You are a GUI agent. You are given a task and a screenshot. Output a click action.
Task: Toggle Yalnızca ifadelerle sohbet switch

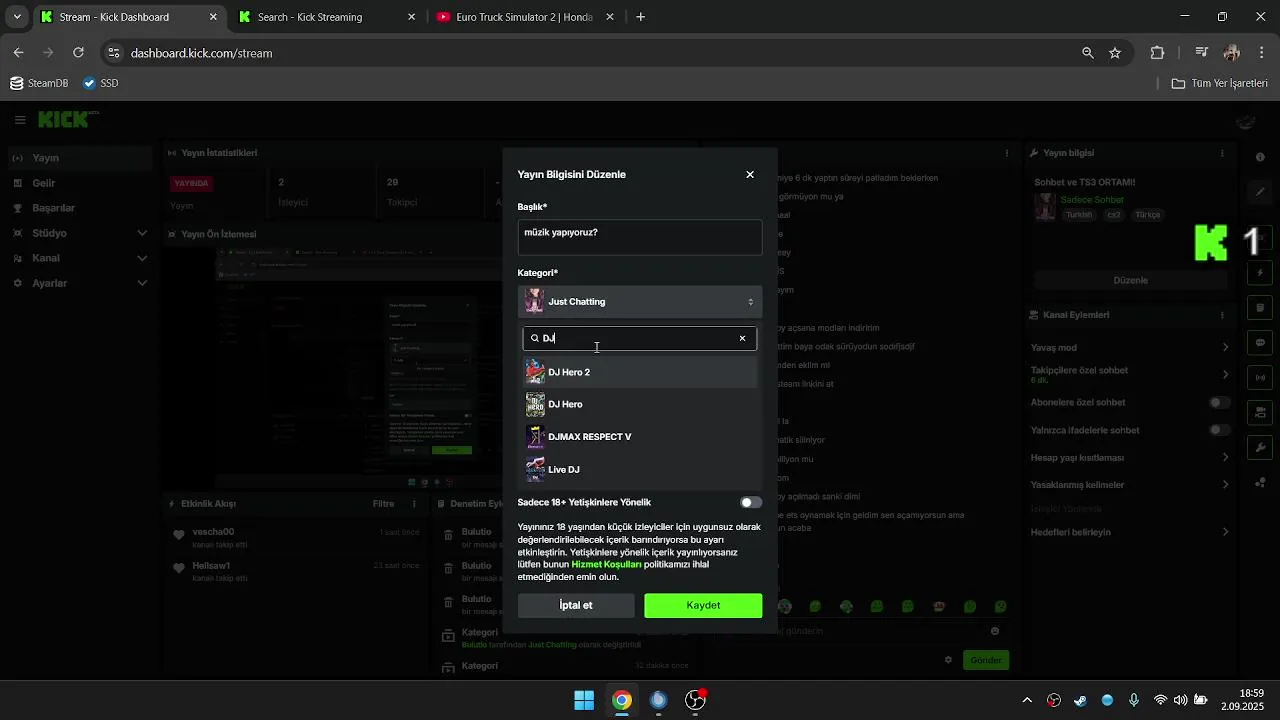pos(1220,430)
